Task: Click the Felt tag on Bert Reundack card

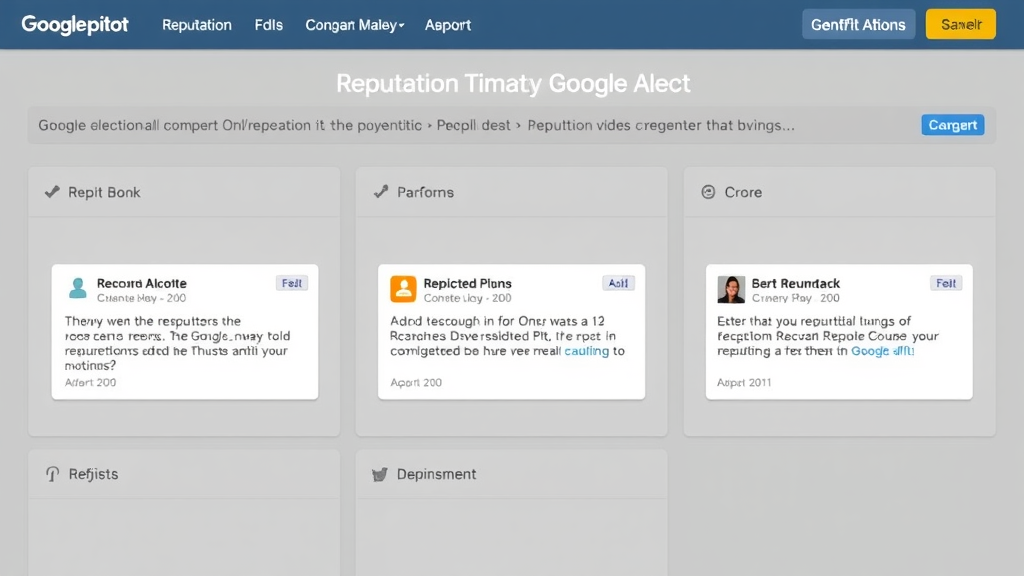Action: tap(946, 283)
